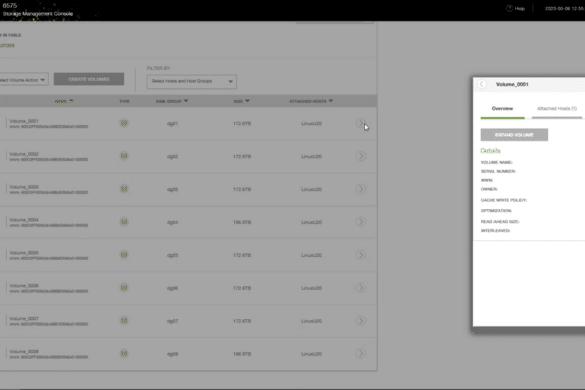Click type icon for Volume_0001 row

pos(124,123)
